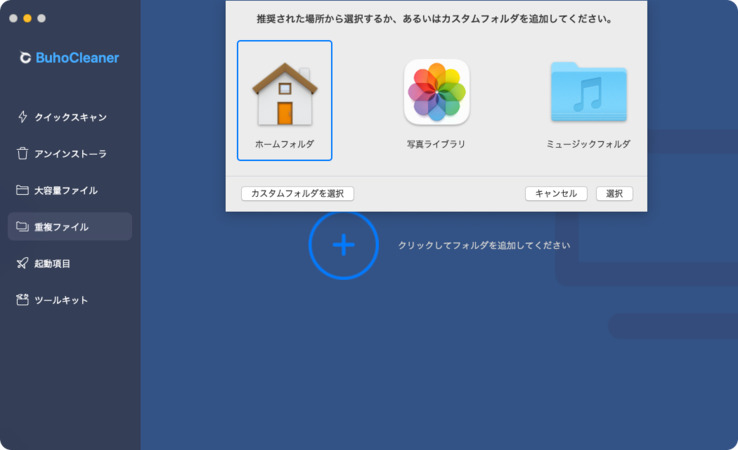Click the 写真ライブラリ label

[x=436, y=144]
